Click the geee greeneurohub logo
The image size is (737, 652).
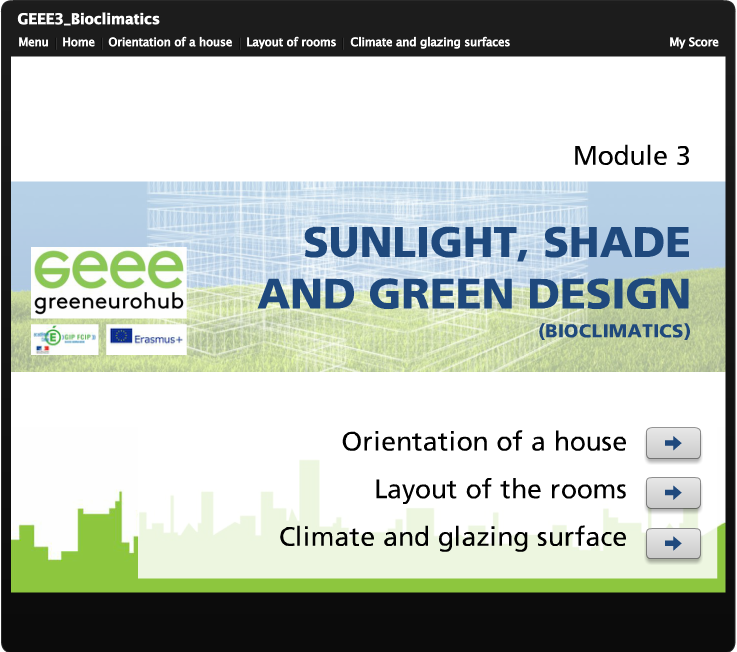[x=108, y=282]
